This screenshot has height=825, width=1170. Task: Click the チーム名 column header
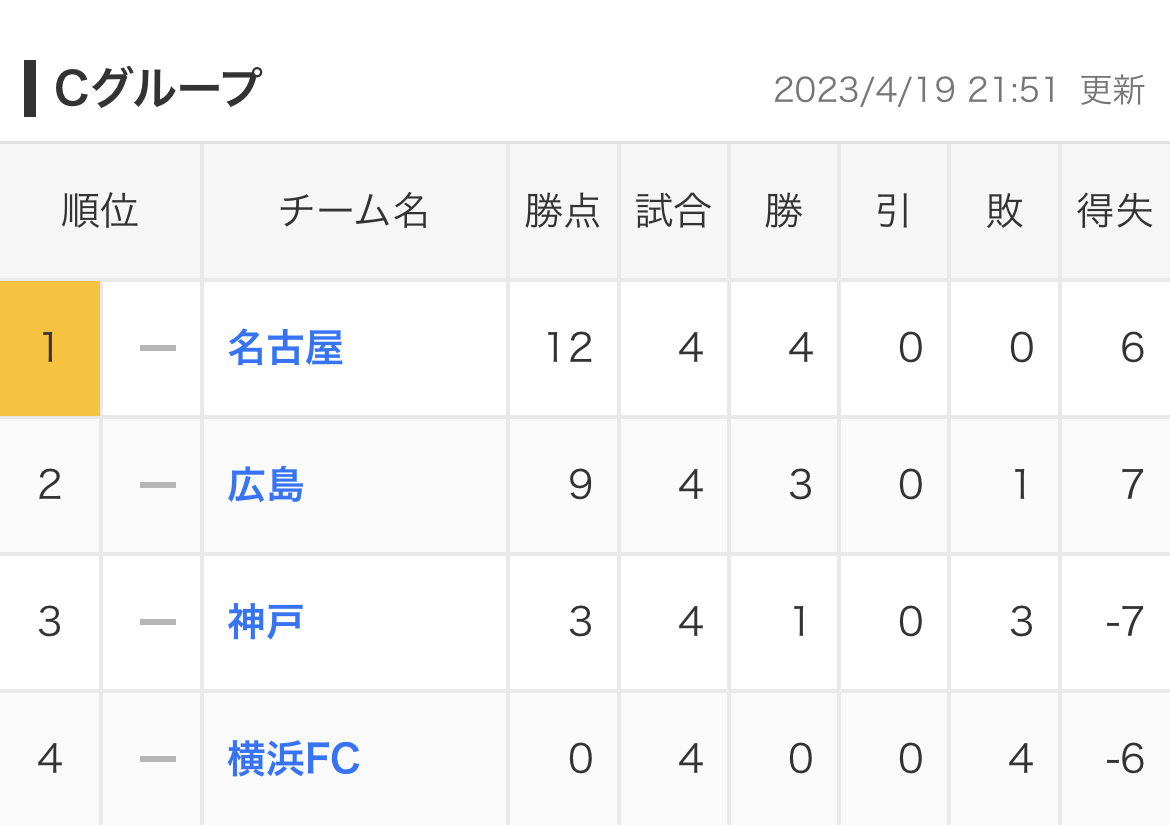click(x=354, y=211)
